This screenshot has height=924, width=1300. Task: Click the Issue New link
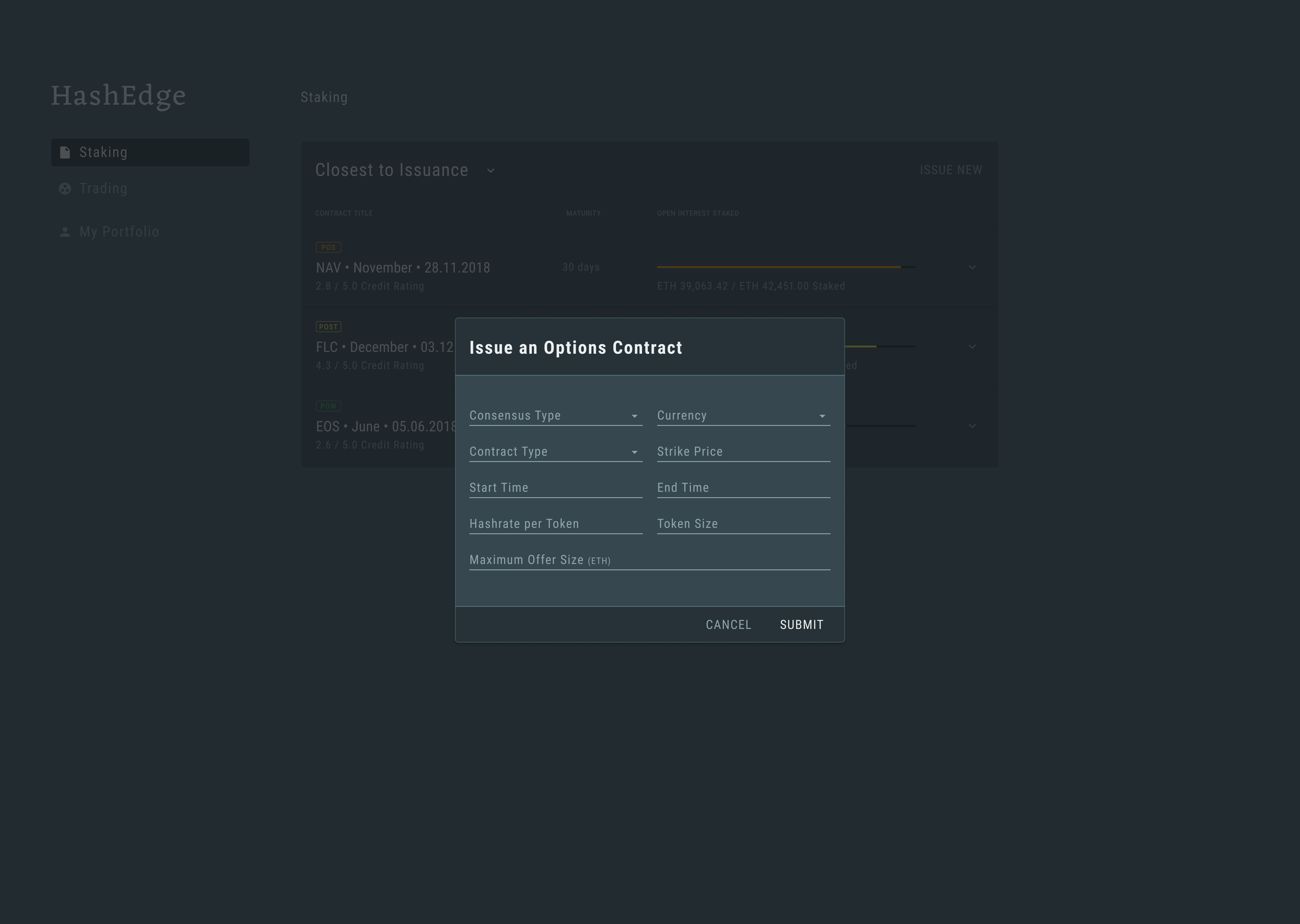click(951, 170)
